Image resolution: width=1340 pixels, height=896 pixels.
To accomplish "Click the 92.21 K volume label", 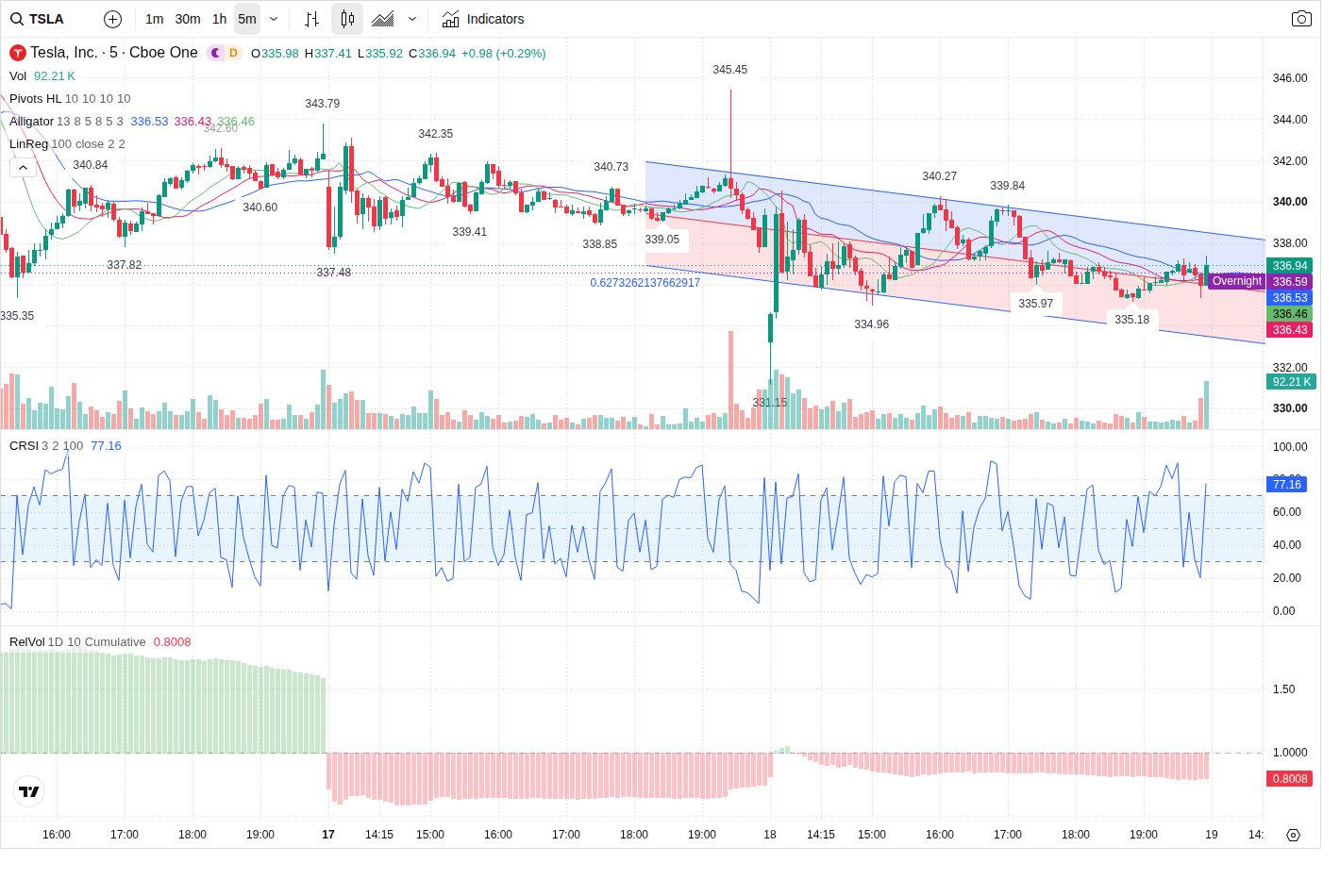I will pos(1291,382).
